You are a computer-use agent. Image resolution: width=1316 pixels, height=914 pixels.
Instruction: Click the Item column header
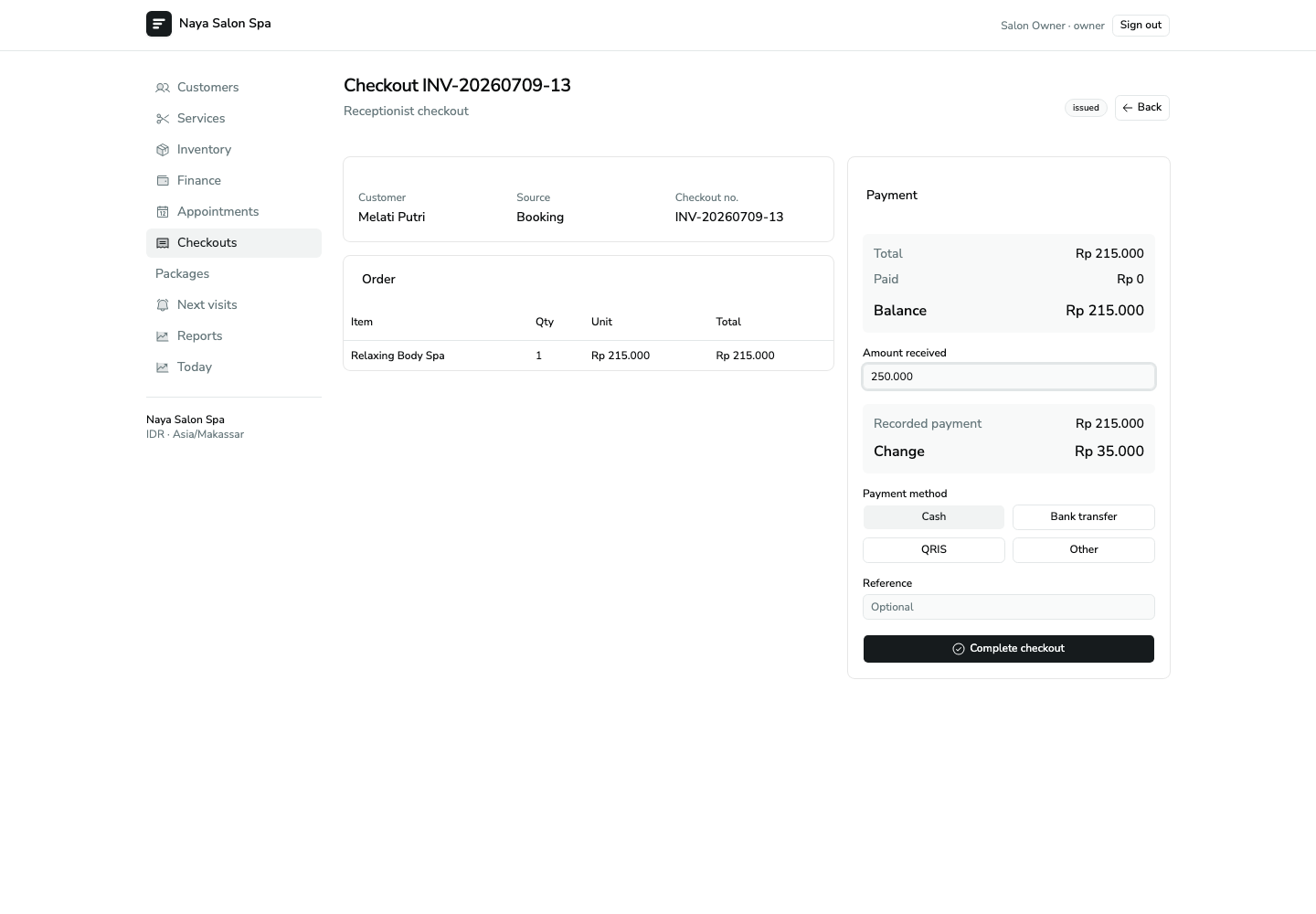click(x=362, y=322)
